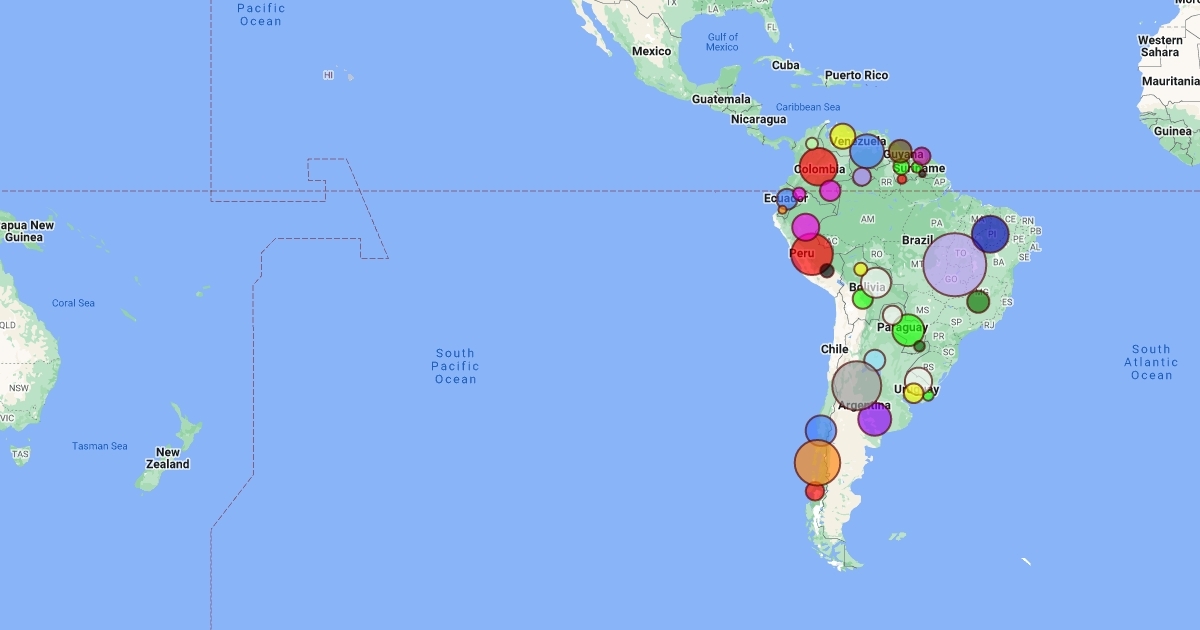Select the small red bubble below the orange Chile bubble
Viewport: 1200px width, 630px height.
tap(815, 492)
